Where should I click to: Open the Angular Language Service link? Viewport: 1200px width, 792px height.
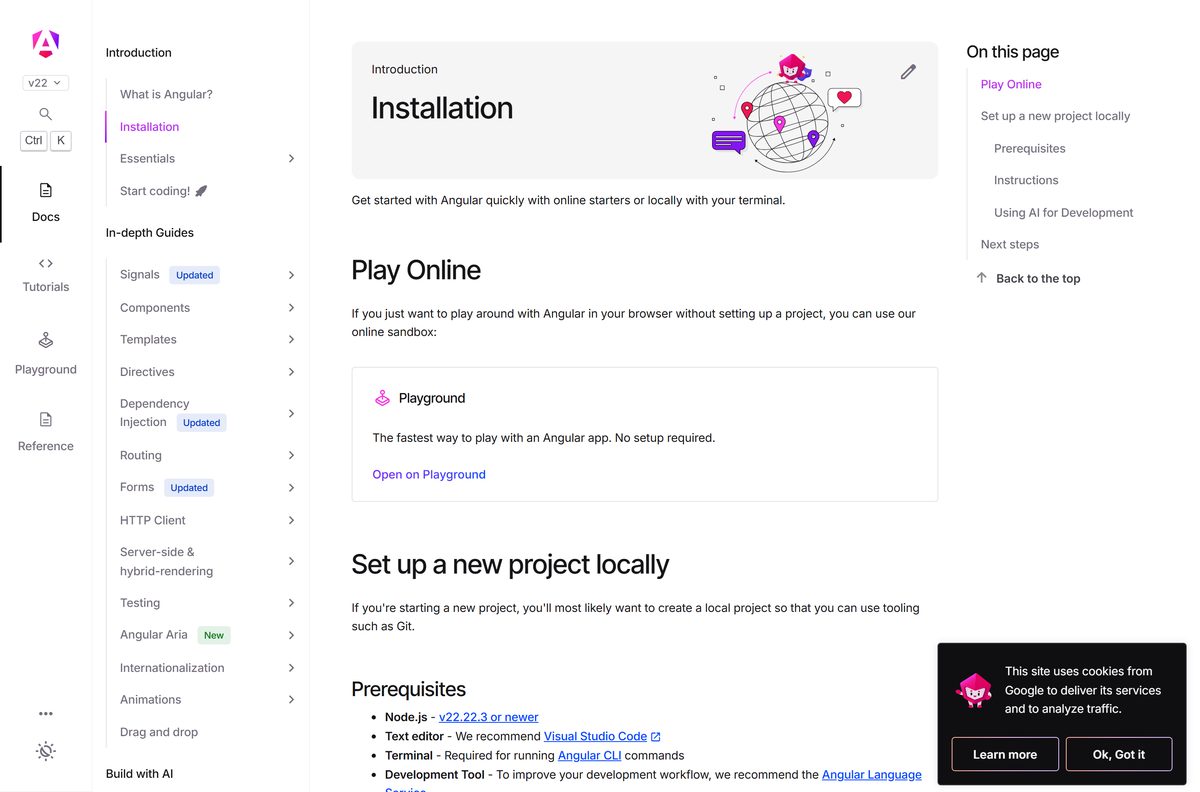click(871, 775)
